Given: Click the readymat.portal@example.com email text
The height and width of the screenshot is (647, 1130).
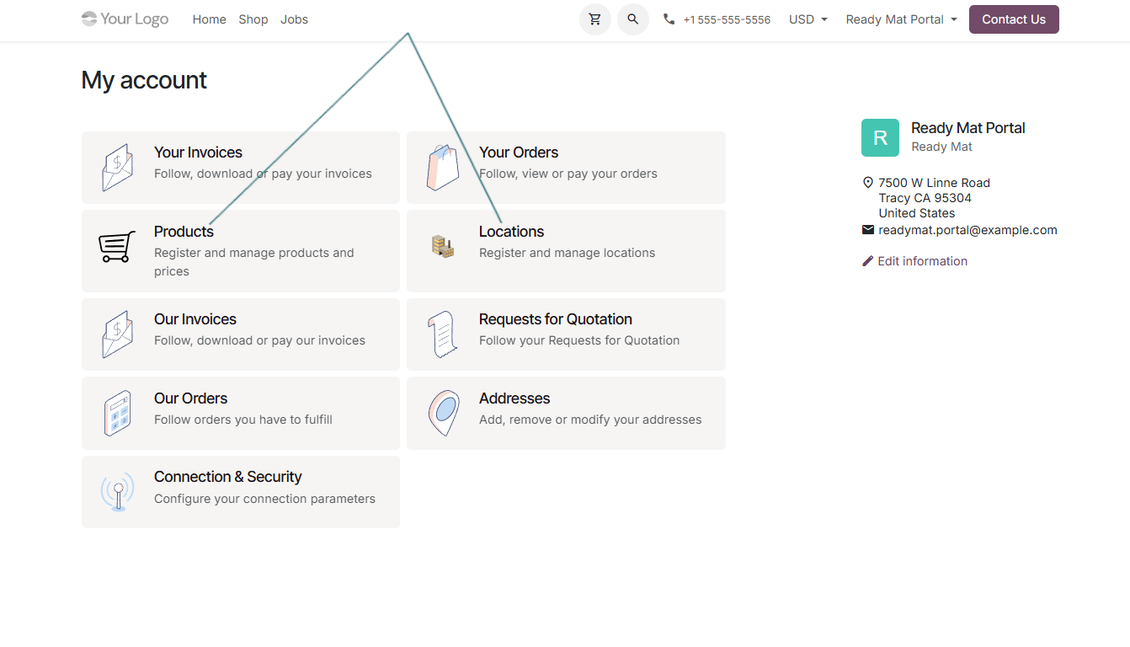Looking at the screenshot, I should pos(968,230).
